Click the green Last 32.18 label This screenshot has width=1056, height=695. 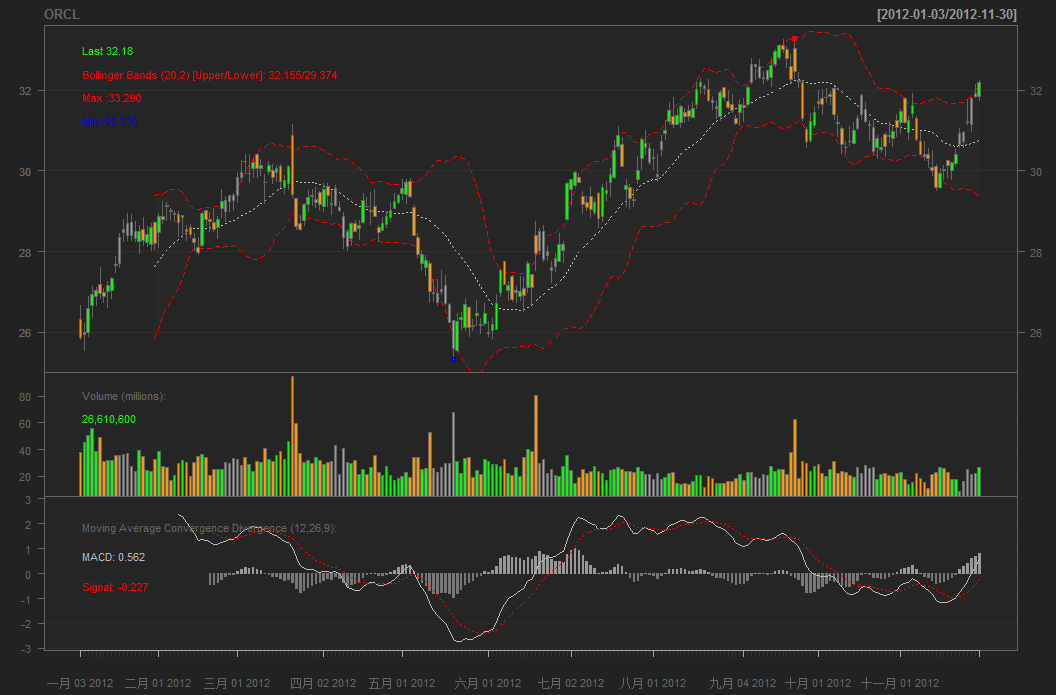(107, 51)
